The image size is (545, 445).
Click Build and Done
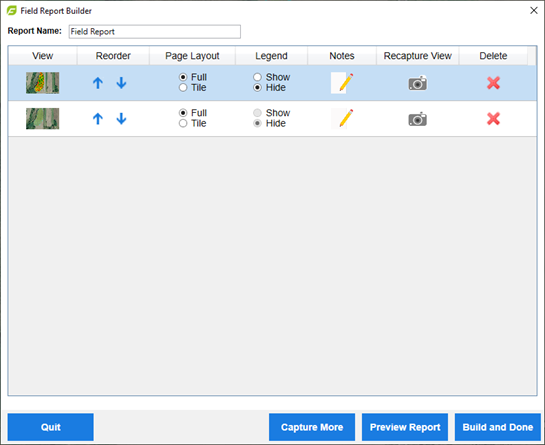498,427
